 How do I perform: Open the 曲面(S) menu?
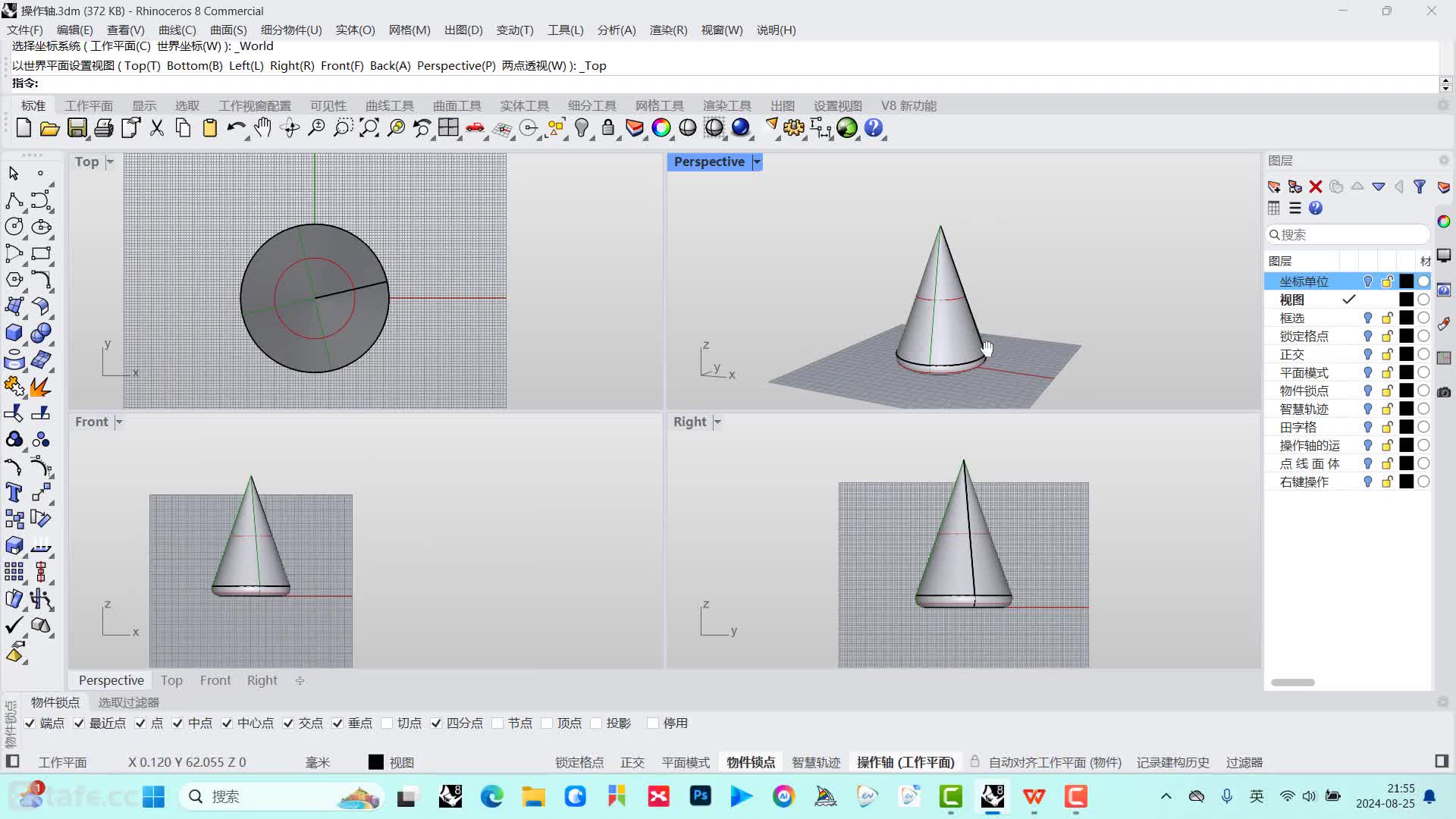point(228,30)
